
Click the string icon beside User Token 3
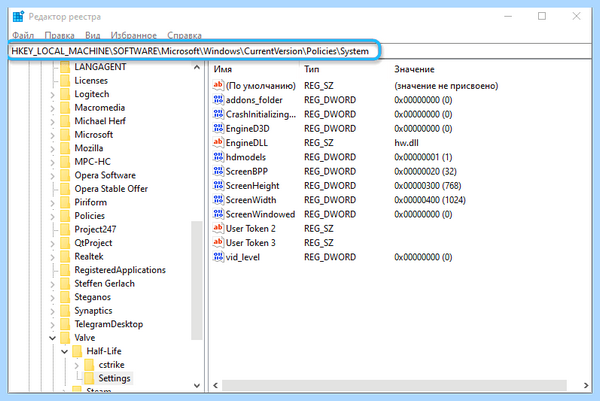[x=218, y=242]
